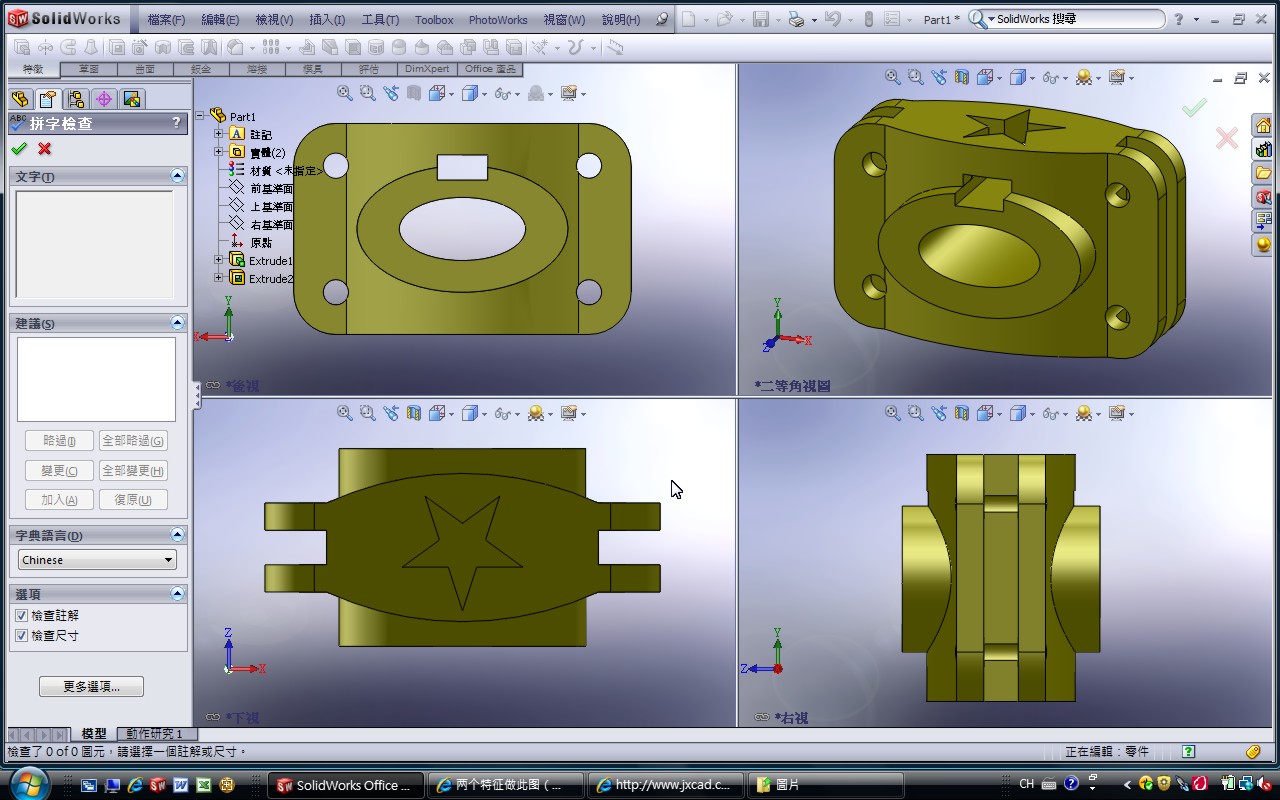1280x800 pixels.
Task: Click the confirmation corner red X
Action: [1226, 138]
